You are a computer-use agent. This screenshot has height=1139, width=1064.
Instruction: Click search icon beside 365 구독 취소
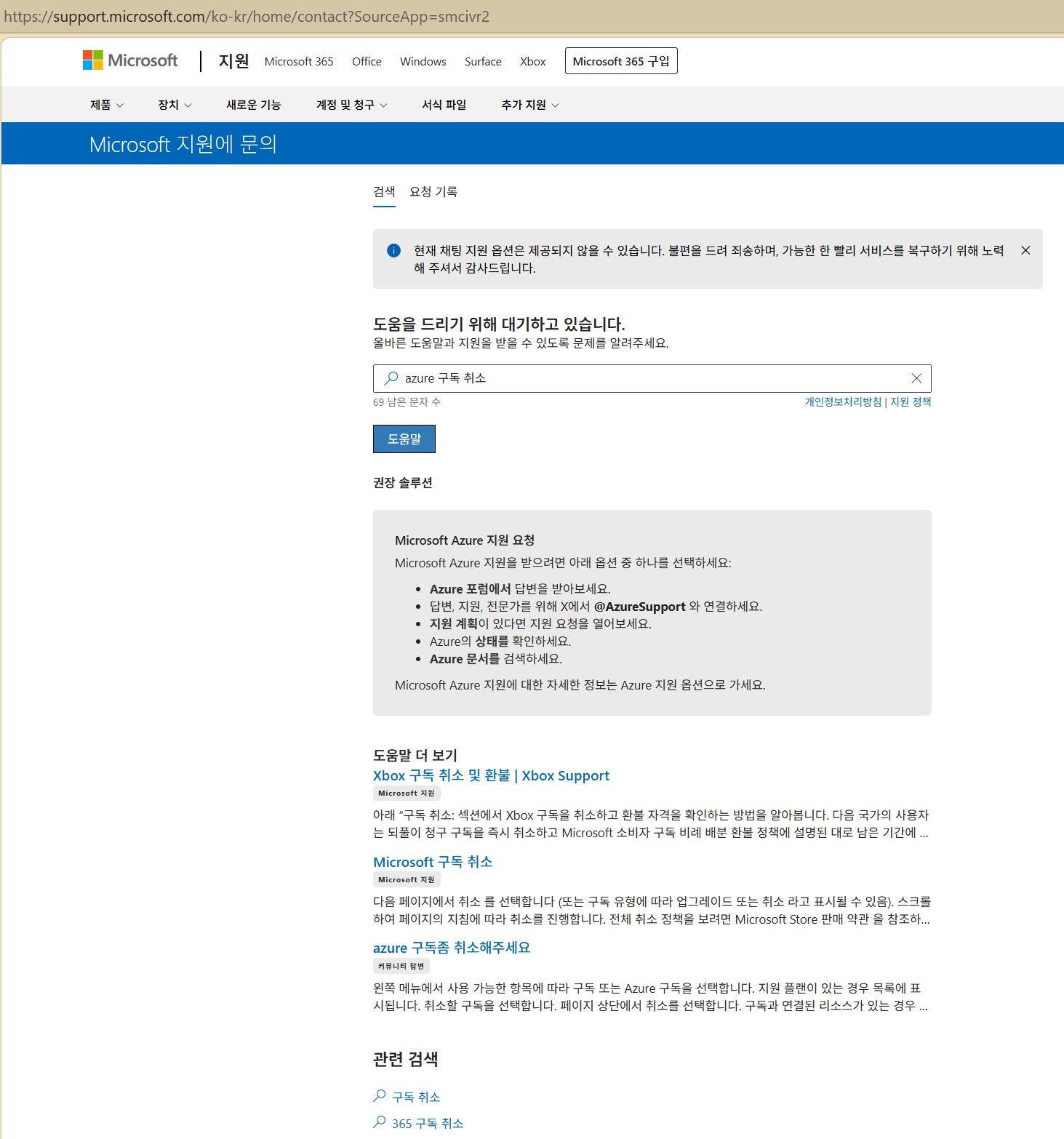coord(380,1122)
